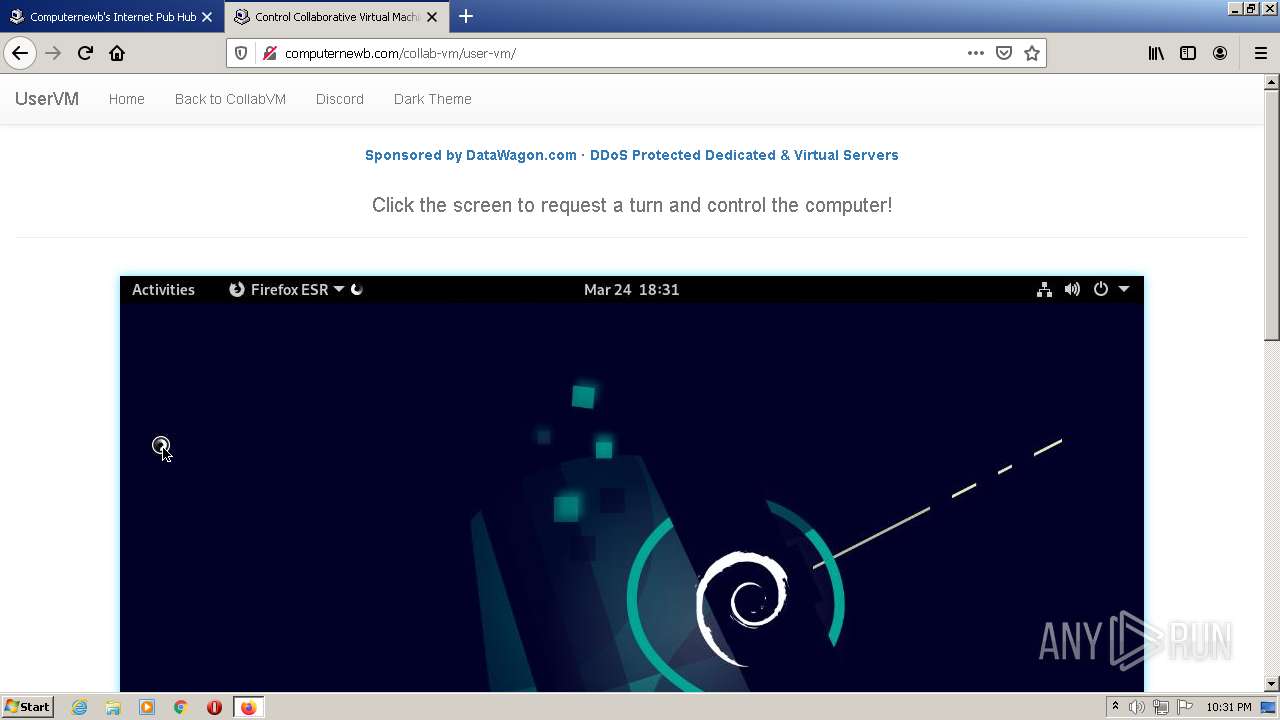The height and width of the screenshot is (720, 1280).
Task: Open the taskbar network icon
Action: (1161, 707)
